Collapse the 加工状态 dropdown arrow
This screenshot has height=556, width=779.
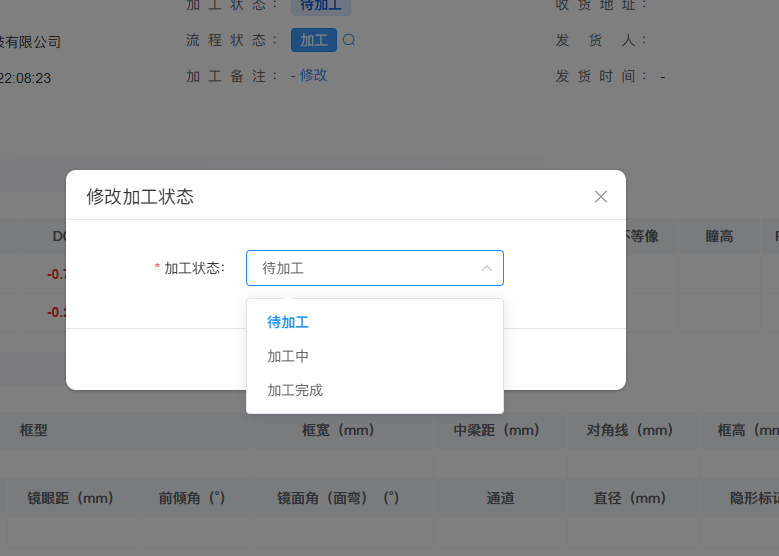tap(487, 268)
